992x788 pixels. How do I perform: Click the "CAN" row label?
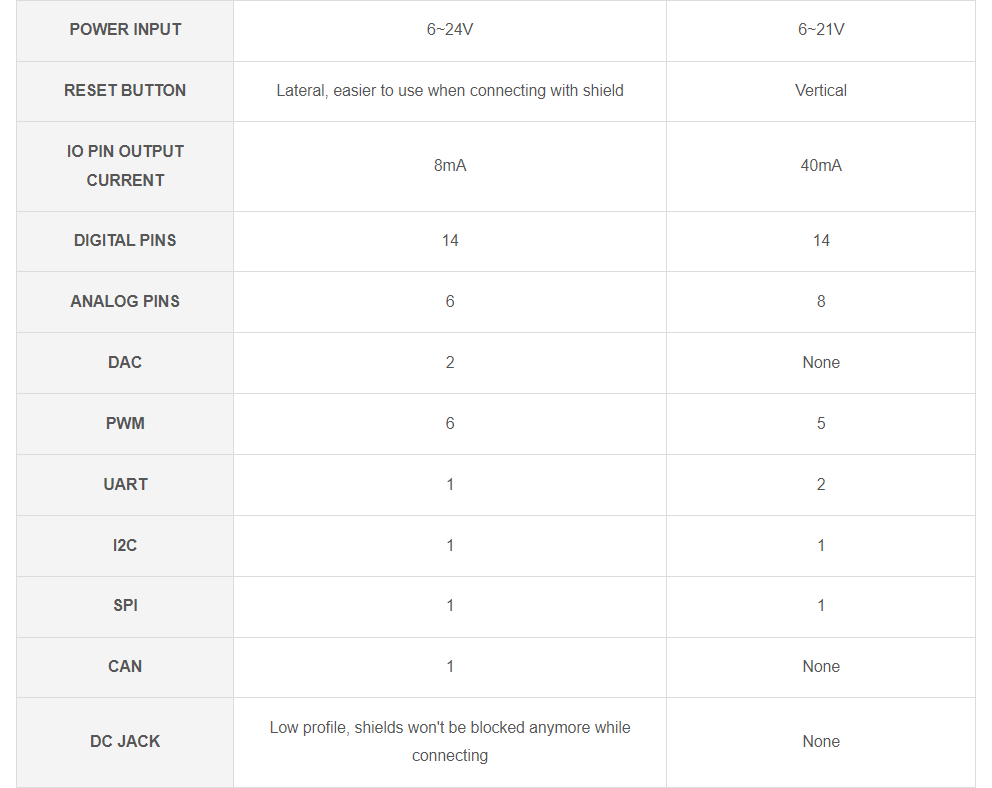[125, 667]
